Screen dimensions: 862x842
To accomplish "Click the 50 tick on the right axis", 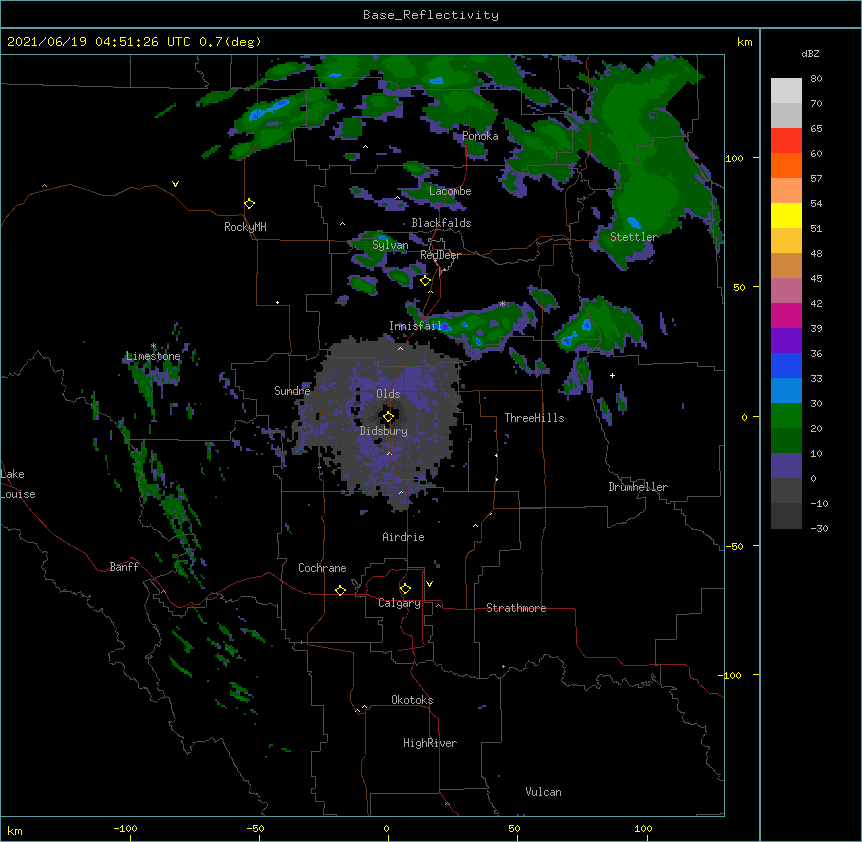I will (x=739, y=287).
